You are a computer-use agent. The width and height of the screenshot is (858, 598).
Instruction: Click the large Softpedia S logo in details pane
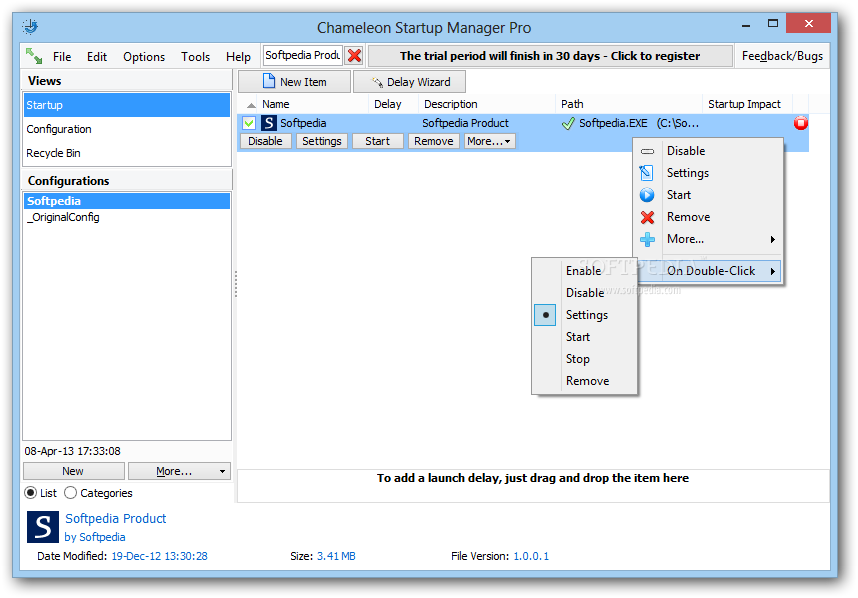43,527
